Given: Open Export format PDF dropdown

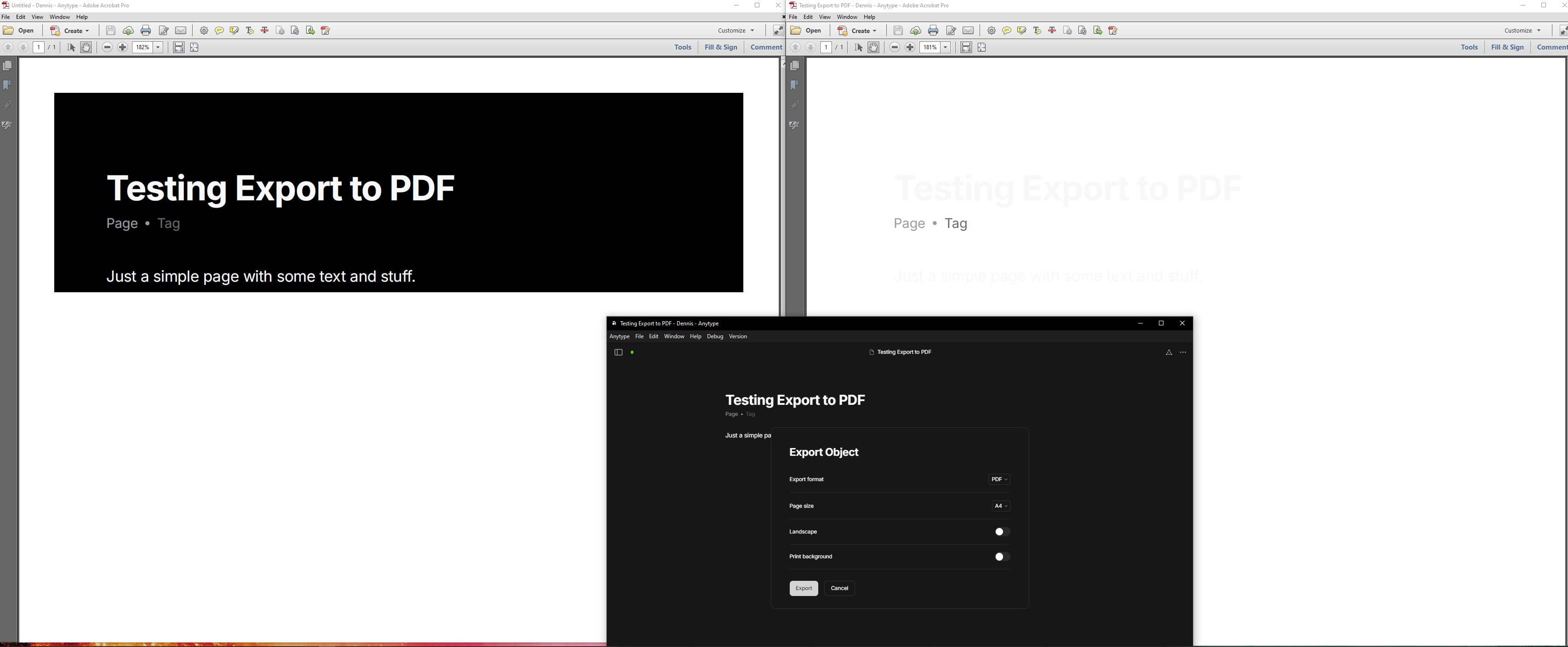Looking at the screenshot, I should [x=999, y=480].
